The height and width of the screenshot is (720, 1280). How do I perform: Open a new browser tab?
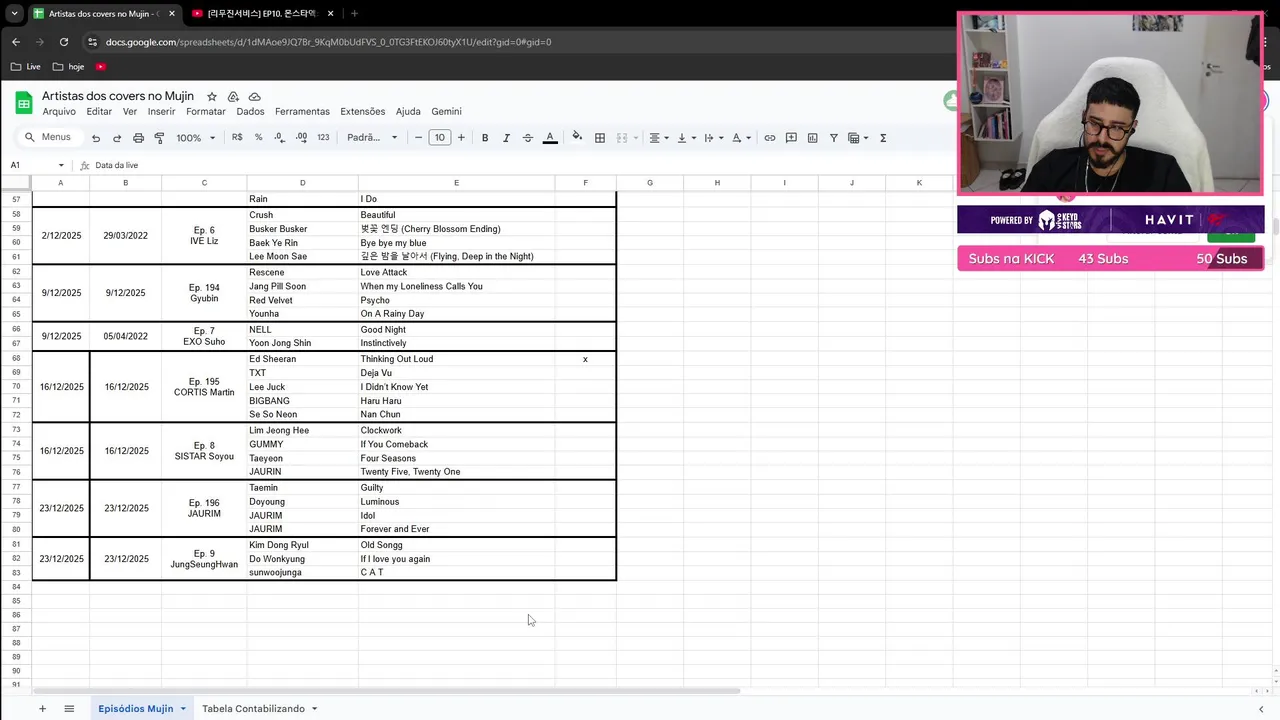(354, 13)
